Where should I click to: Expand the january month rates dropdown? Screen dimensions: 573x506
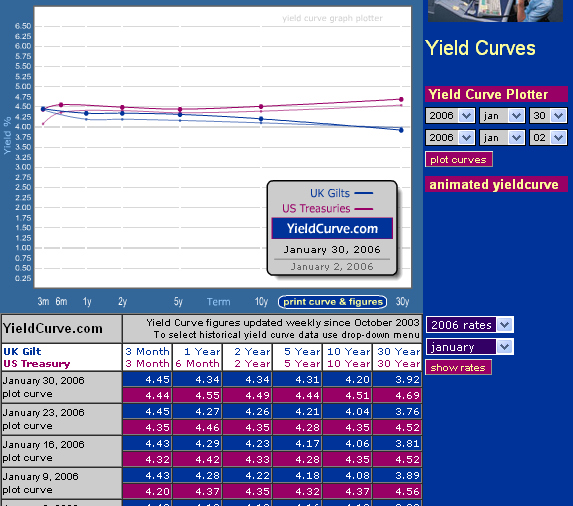point(470,347)
